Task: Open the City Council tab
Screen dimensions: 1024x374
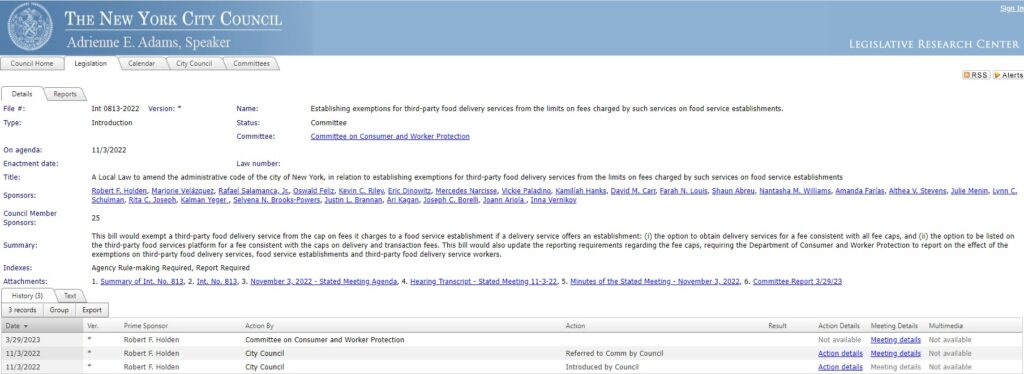Action: coord(194,63)
